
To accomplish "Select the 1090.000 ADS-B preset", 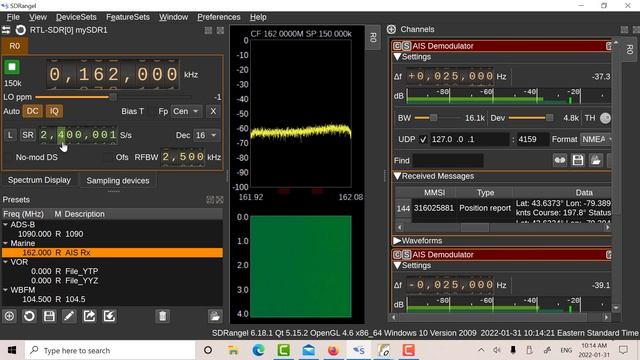I will tap(112, 234).
